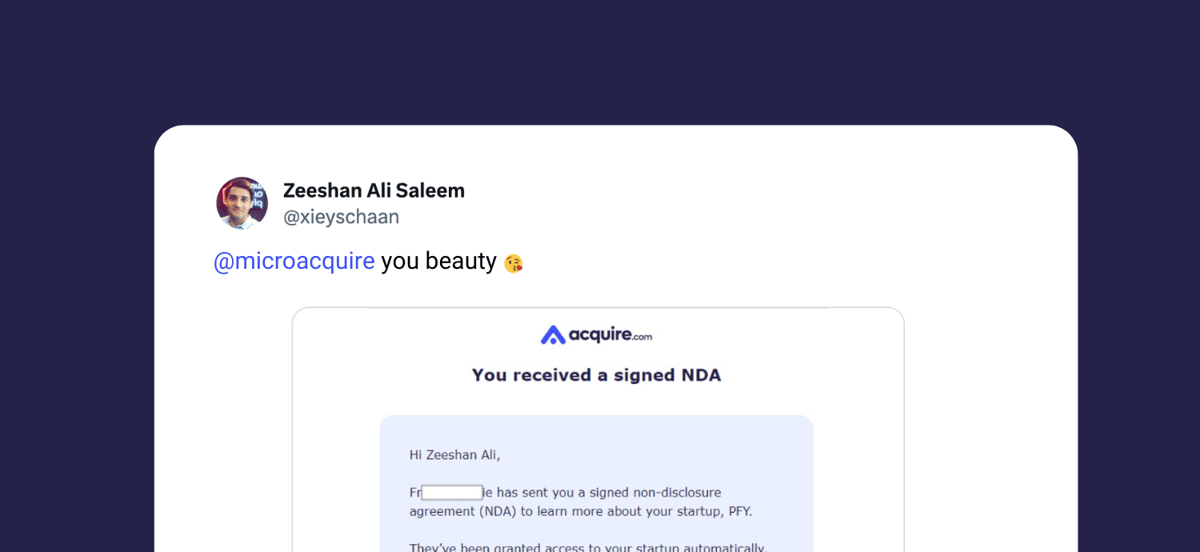Click the "They've been granted access" line
This screenshot has height=552, width=1200.
(x=588, y=547)
